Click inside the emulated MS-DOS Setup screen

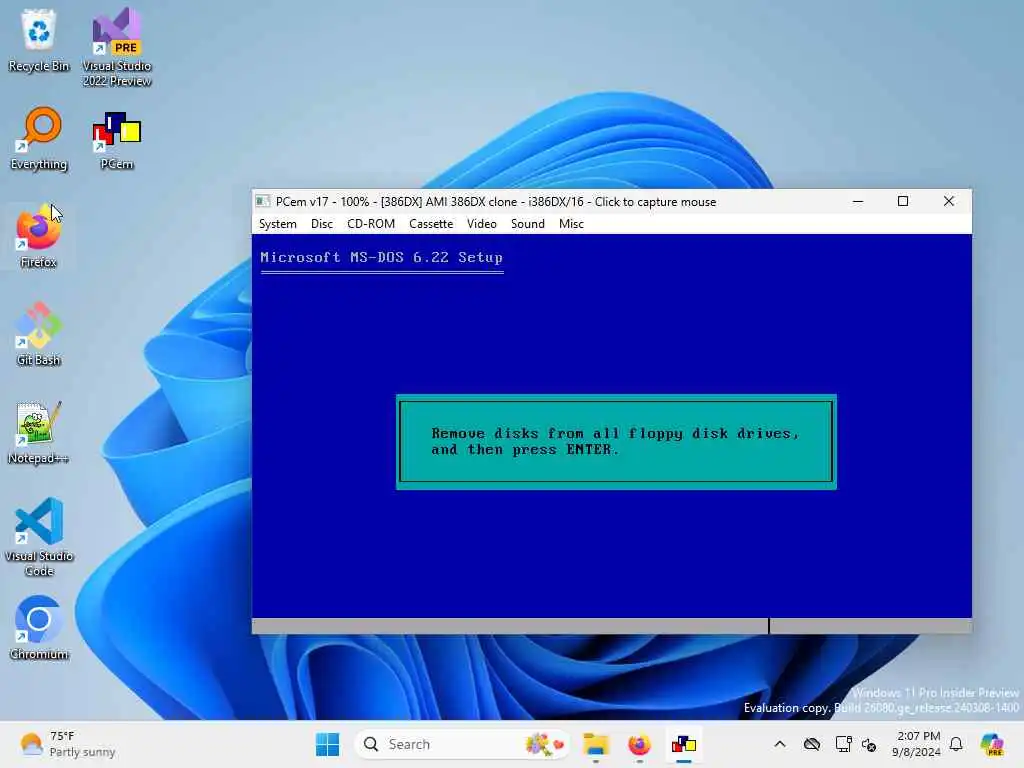(x=612, y=426)
